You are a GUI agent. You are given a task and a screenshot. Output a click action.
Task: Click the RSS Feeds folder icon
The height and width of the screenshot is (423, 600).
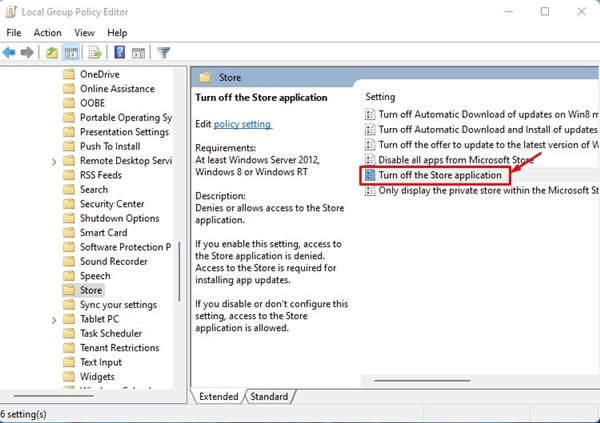(69, 175)
